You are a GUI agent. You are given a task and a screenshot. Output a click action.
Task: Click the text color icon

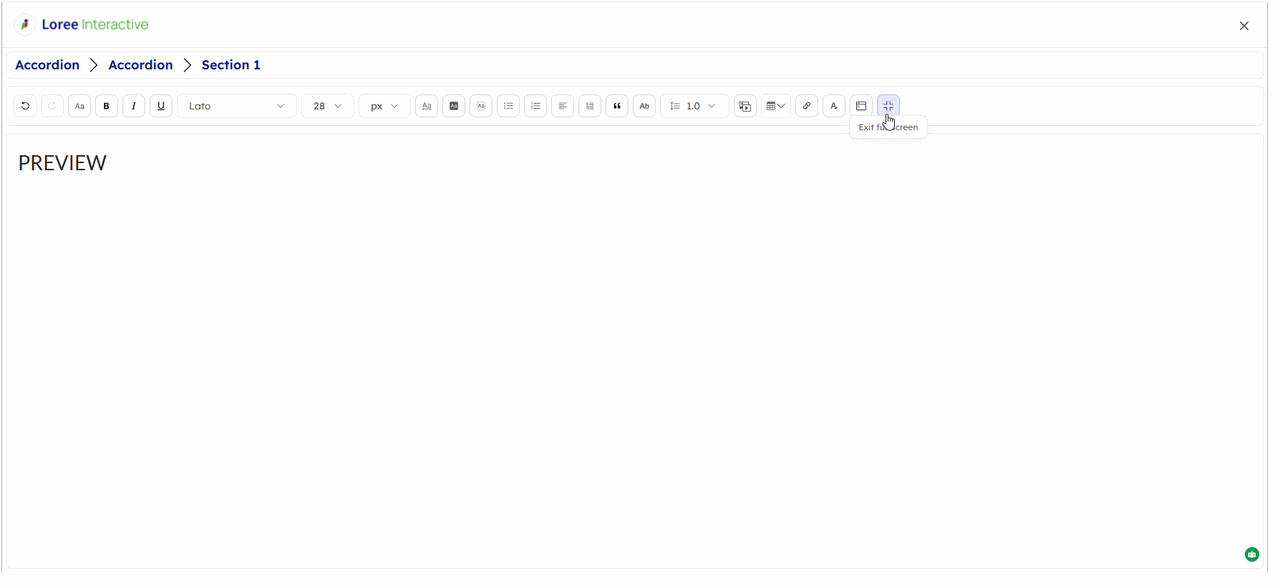coord(426,106)
